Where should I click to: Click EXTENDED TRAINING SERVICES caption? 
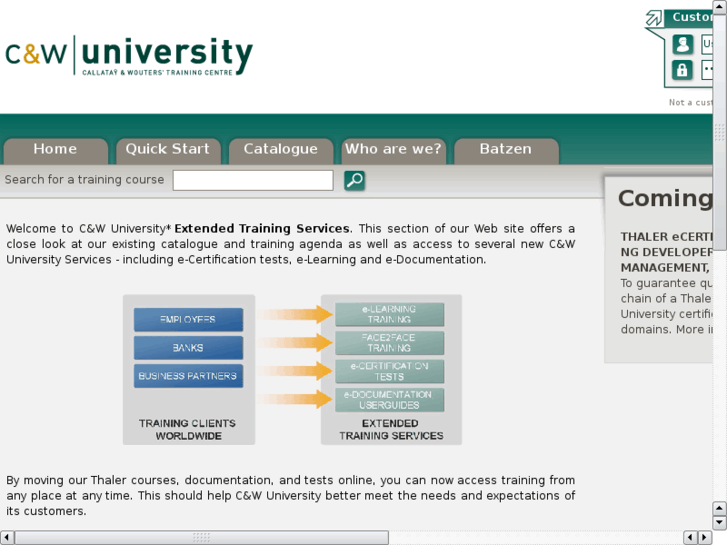[x=391, y=430]
